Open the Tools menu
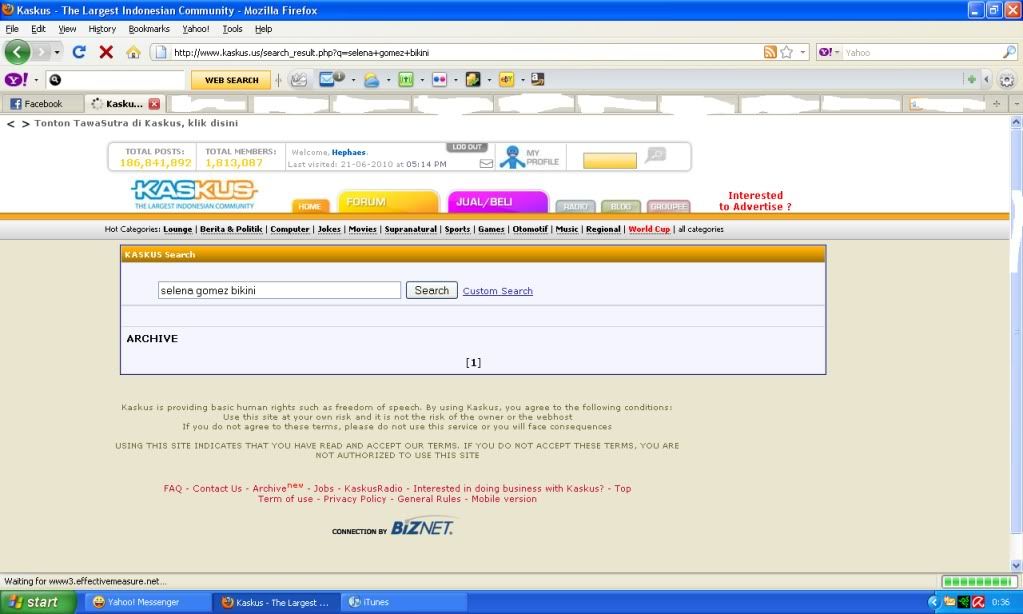 [x=232, y=29]
